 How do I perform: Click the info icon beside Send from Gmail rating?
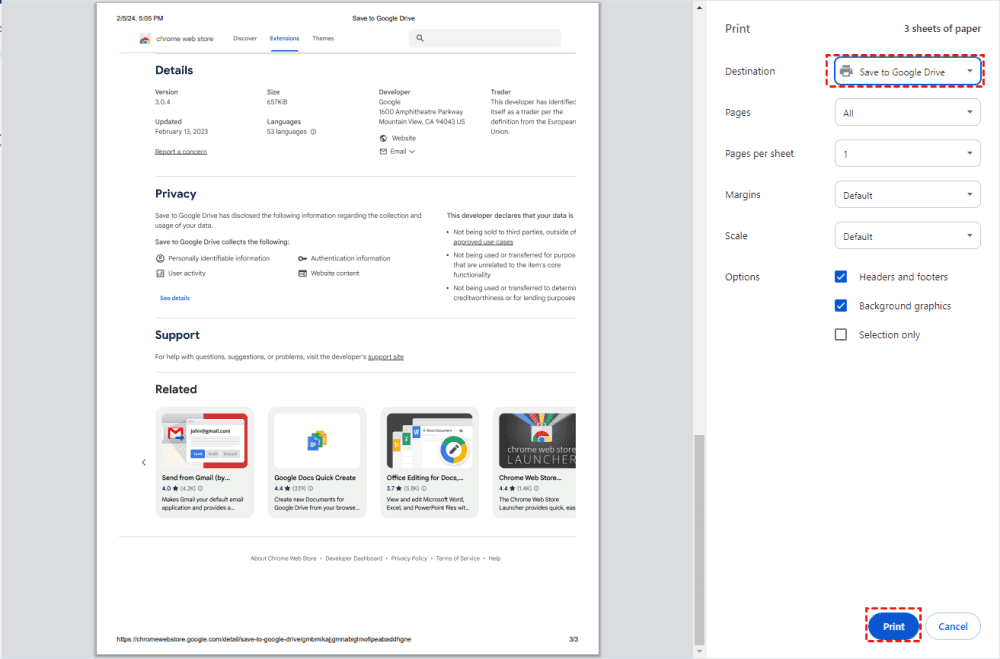(x=200, y=489)
